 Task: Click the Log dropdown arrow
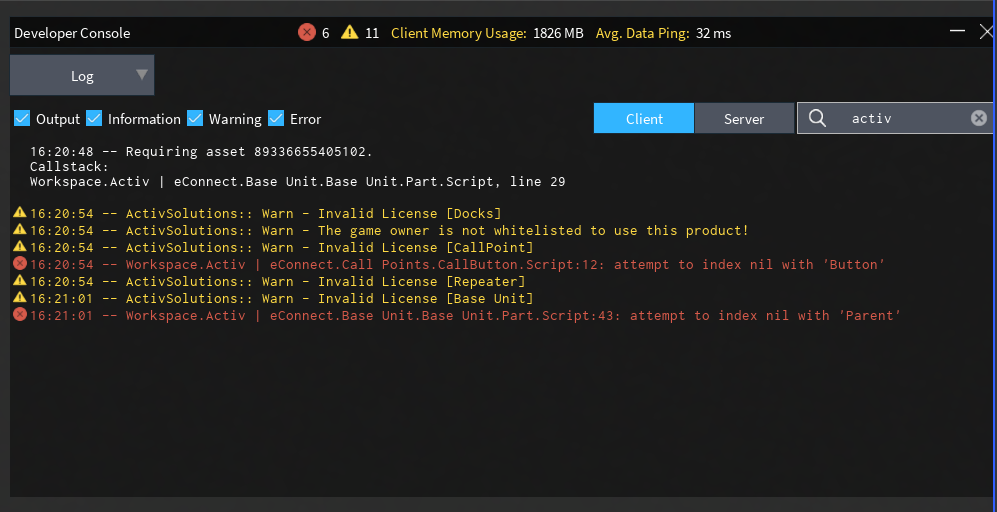[142, 75]
